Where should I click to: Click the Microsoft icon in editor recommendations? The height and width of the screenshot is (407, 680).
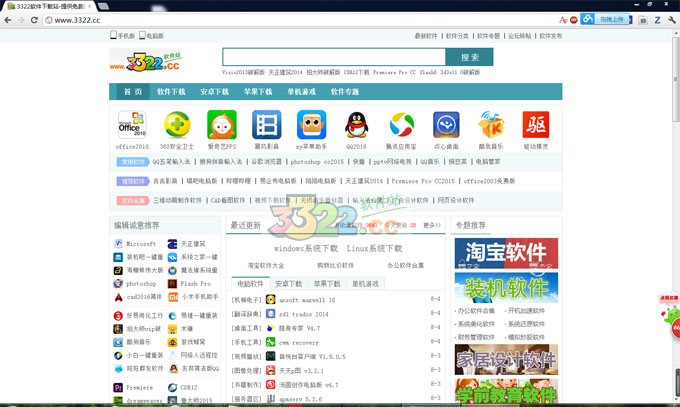118,244
